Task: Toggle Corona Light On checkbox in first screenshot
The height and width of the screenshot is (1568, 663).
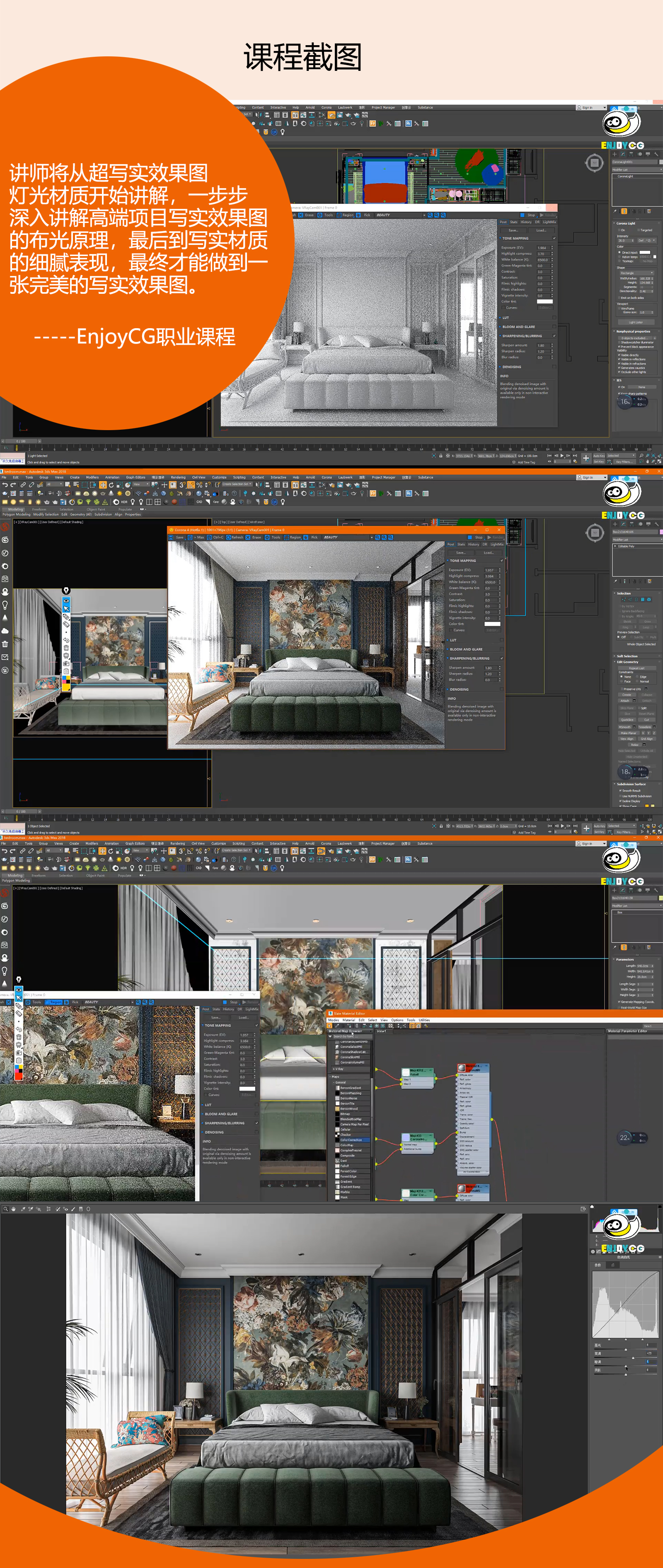Action: (620, 230)
